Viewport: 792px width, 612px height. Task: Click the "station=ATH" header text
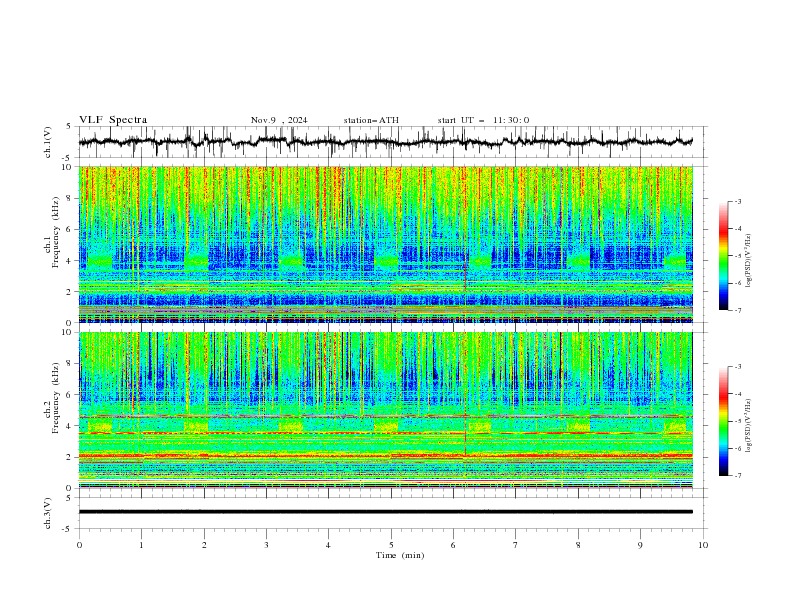371,120
